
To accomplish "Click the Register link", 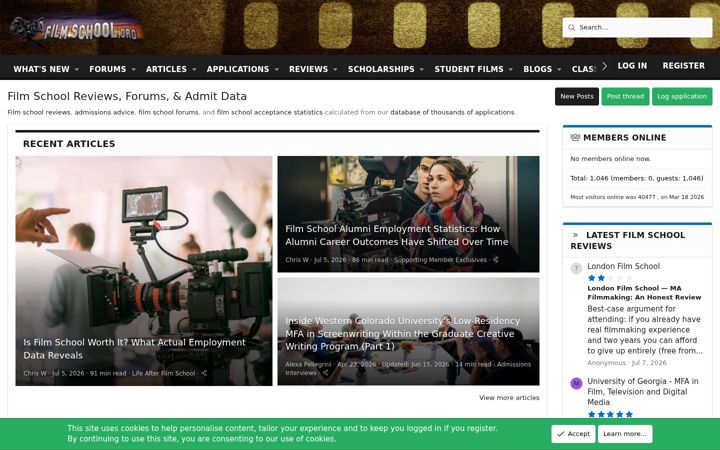I will pos(683,66).
